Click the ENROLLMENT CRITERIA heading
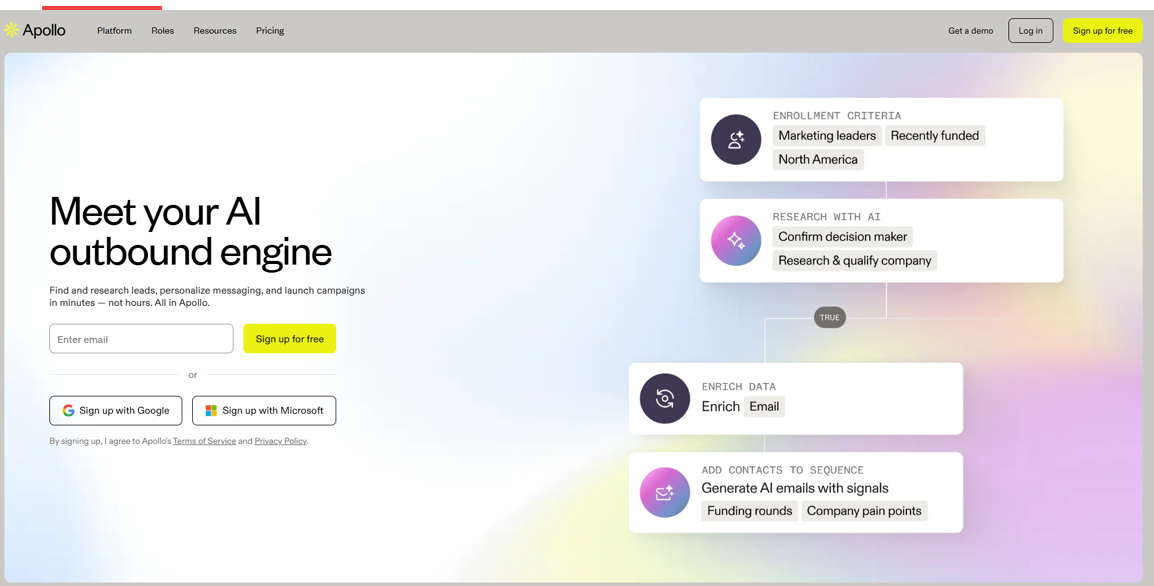1154x586 pixels. pyautogui.click(x=837, y=116)
